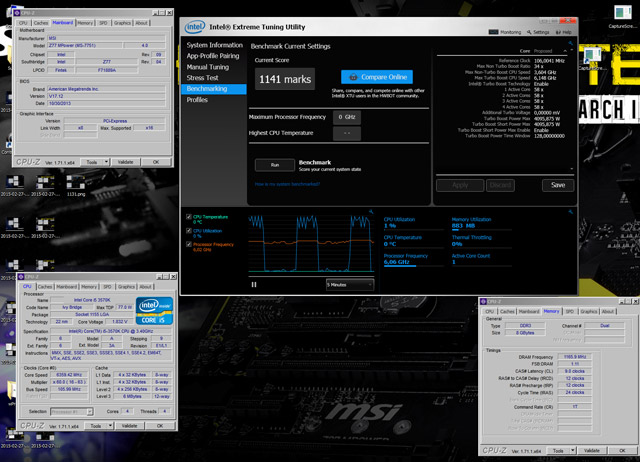Open Tools dropdown arrow in CPU-Z Memory window
This screenshot has height=462, width=640.
[573, 451]
